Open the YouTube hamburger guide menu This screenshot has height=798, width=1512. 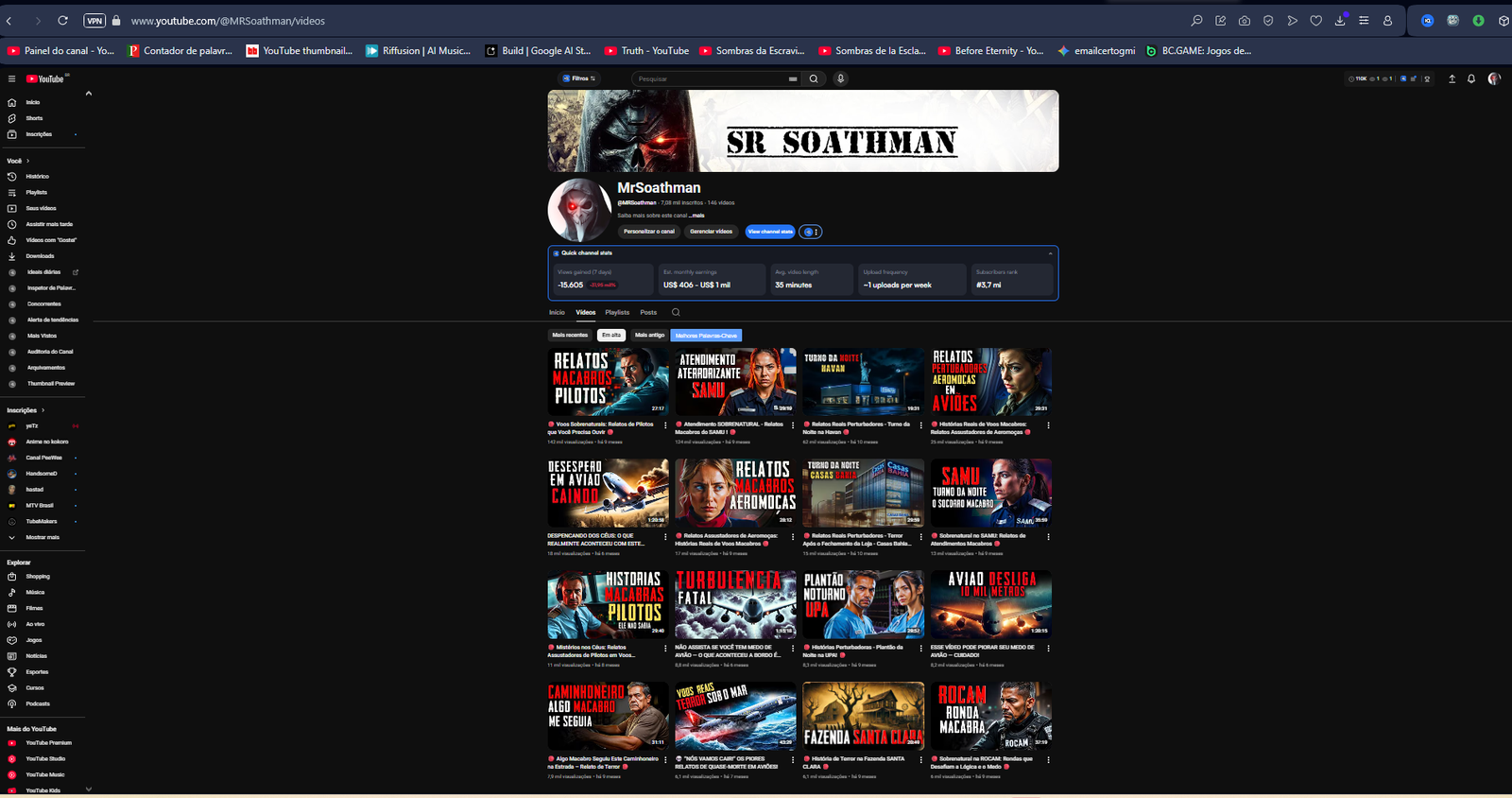coord(11,79)
